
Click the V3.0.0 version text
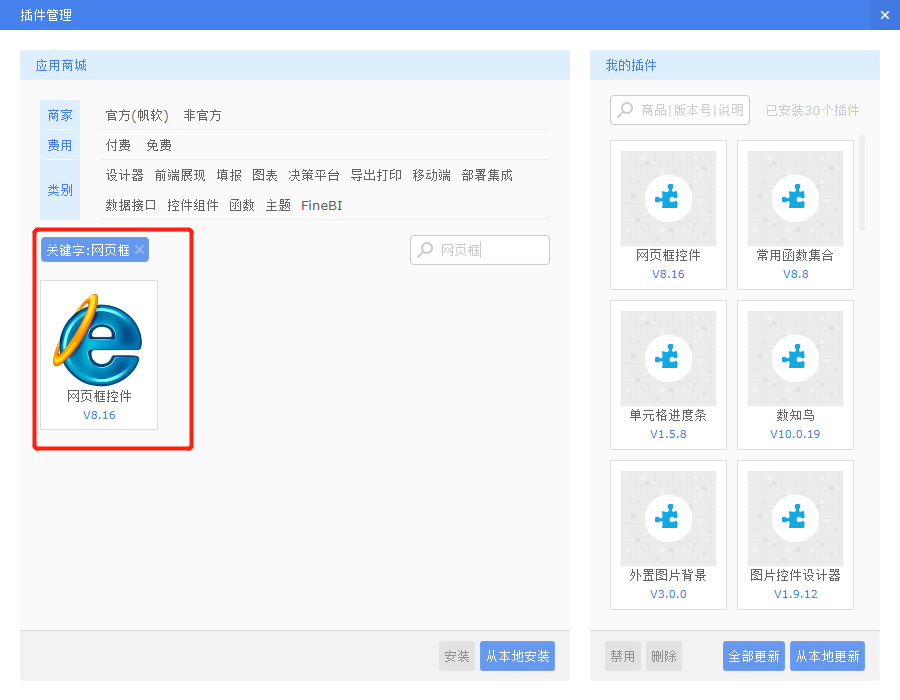click(668, 594)
